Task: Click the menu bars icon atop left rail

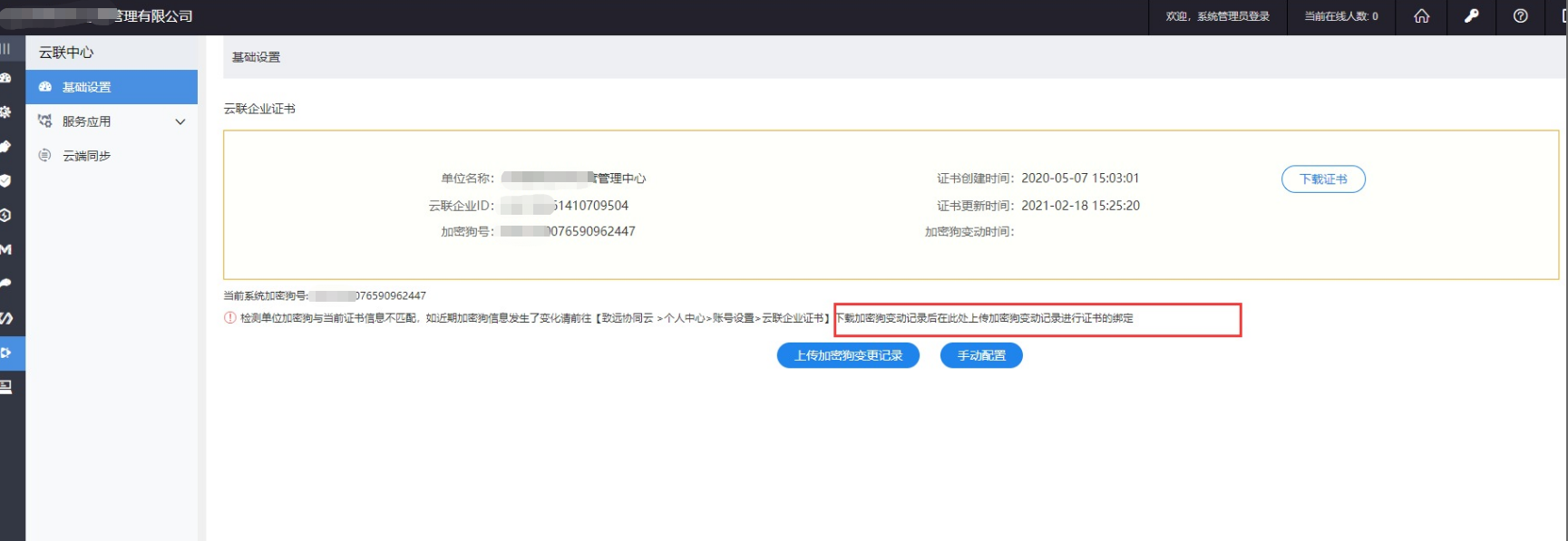Action: coord(5,48)
